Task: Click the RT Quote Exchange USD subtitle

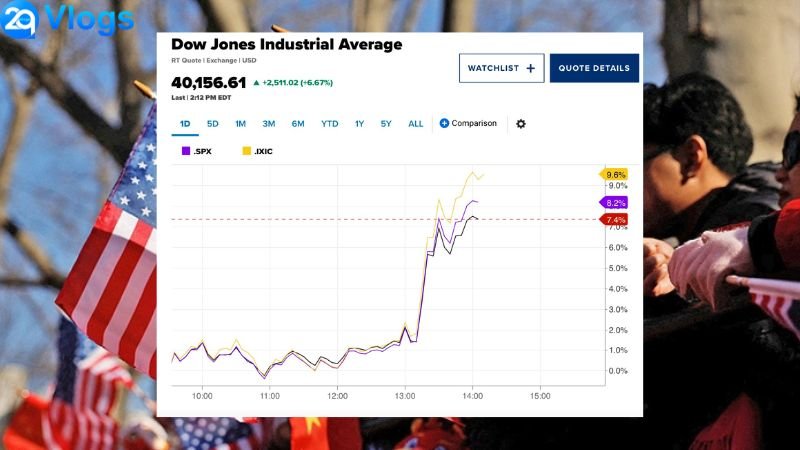Action: [x=214, y=60]
